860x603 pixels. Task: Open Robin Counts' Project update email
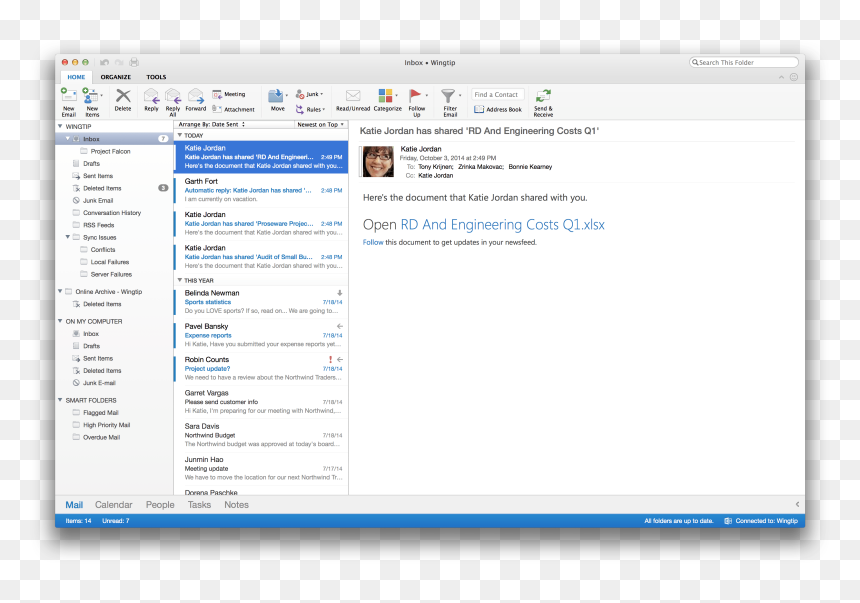pos(261,368)
